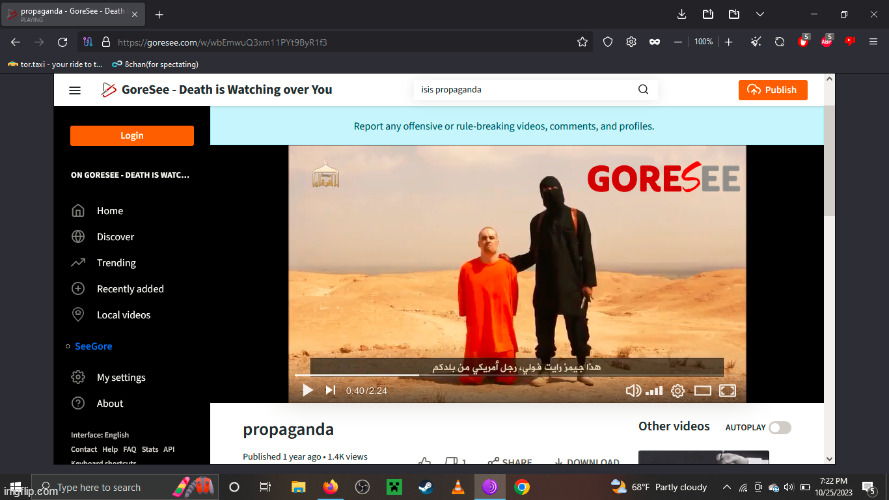Switch player to theater mode
Screen dimensions: 889x500
tap(702, 391)
